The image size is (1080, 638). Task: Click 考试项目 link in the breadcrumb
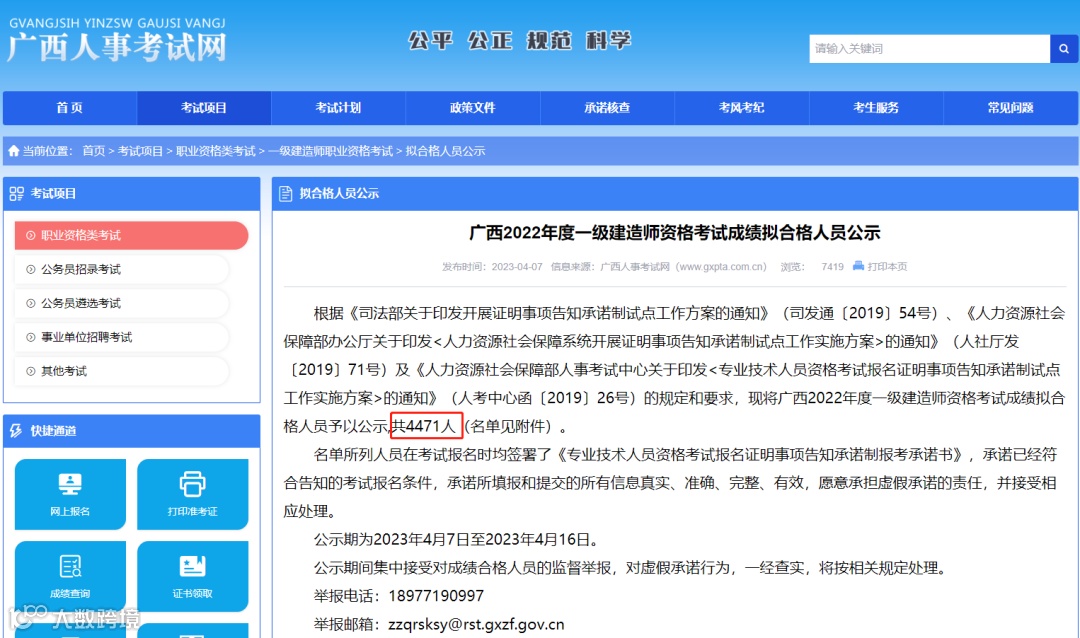pos(141,151)
